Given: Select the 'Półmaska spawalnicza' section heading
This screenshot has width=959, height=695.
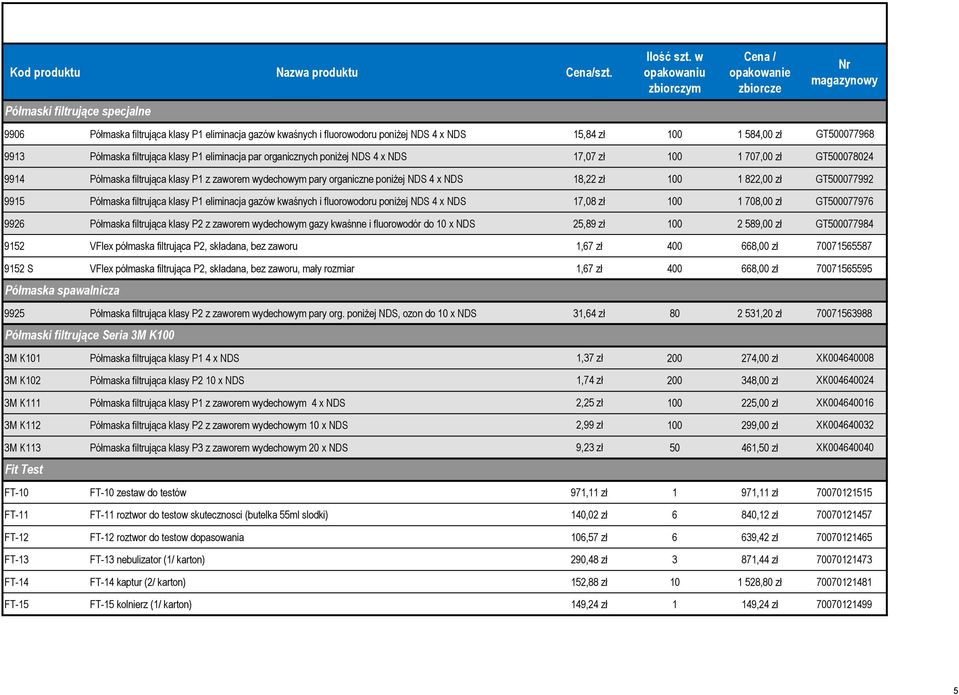Looking at the screenshot, I should coord(62,291).
